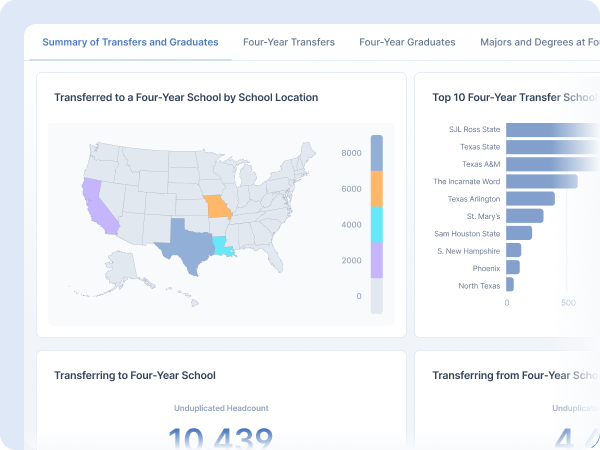Viewport: 600px width, 450px height.
Task: Select the Sam Houston State bar
Action: tap(519, 233)
